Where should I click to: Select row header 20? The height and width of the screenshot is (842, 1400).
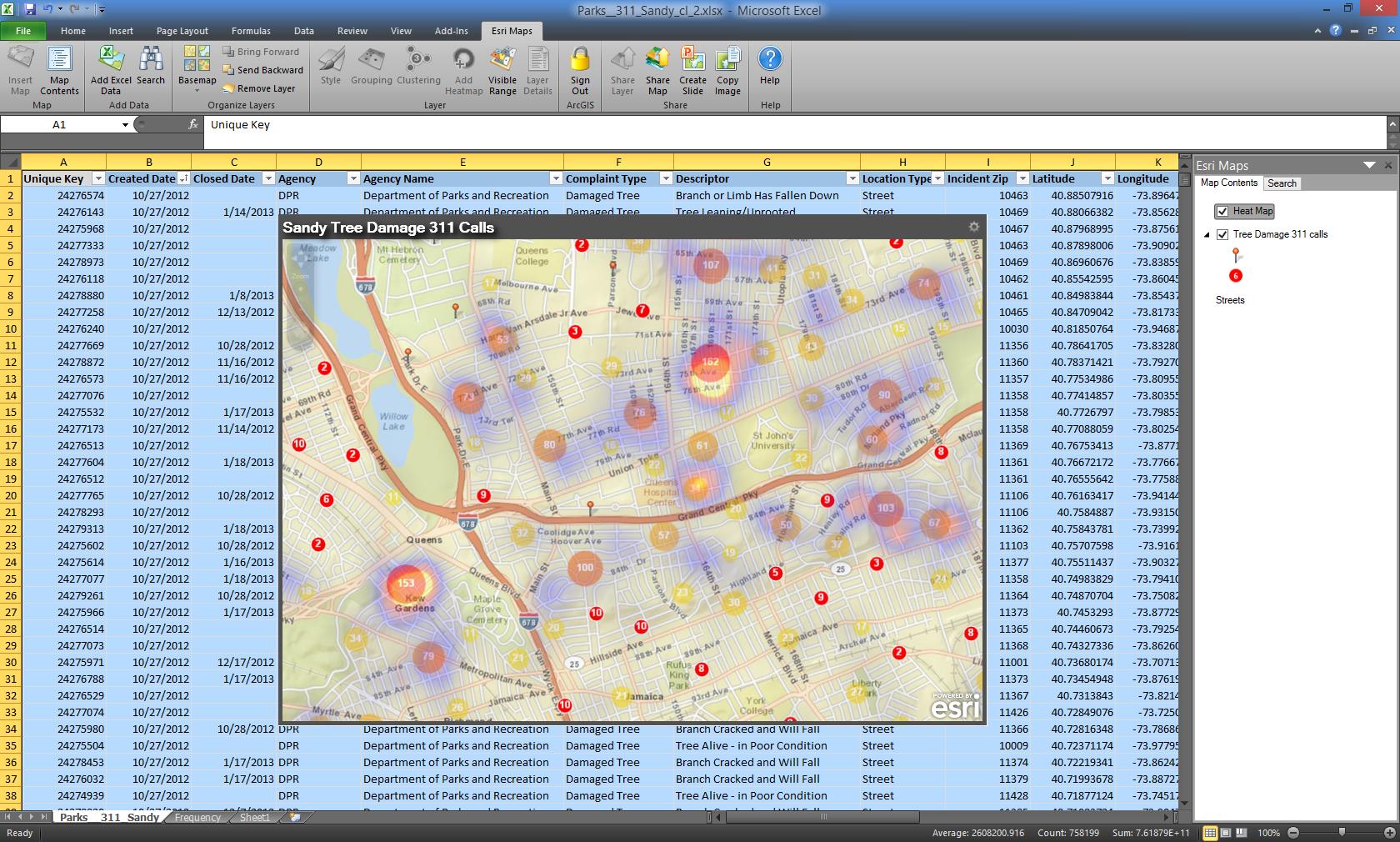coord(11,495)
